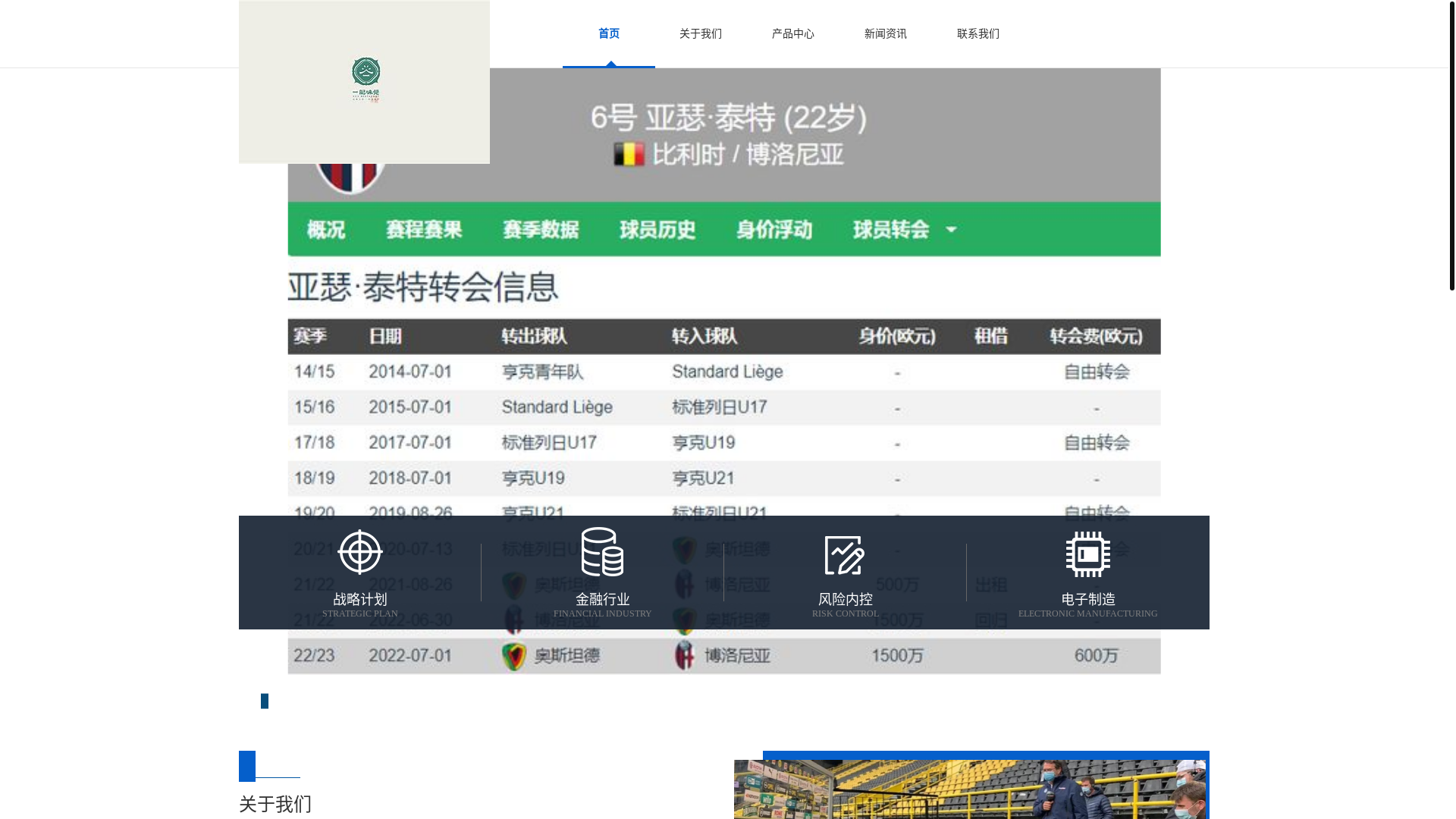The height and width of the screenshot is (819, 1456).
Task: Click the page vertical scrollbar thumb
Action: (1451, 145)
